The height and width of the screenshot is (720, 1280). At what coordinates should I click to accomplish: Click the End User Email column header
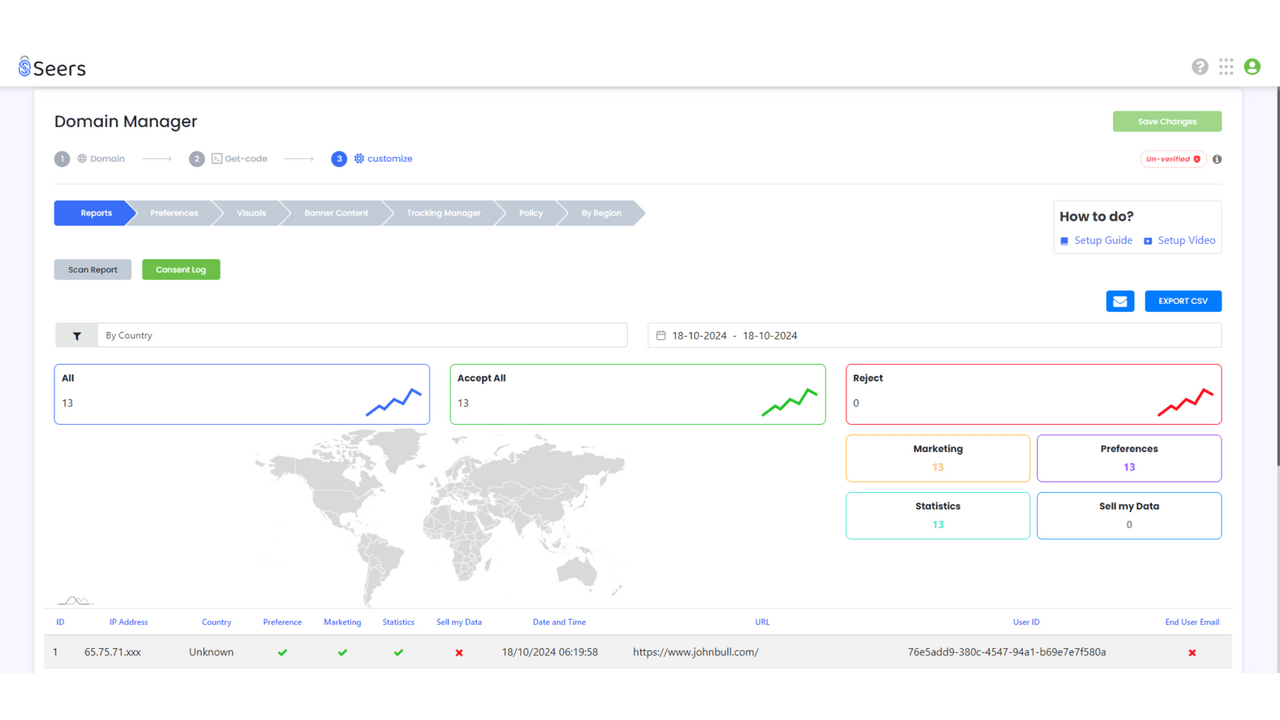pyautogui.click(x=1192, y=622)
